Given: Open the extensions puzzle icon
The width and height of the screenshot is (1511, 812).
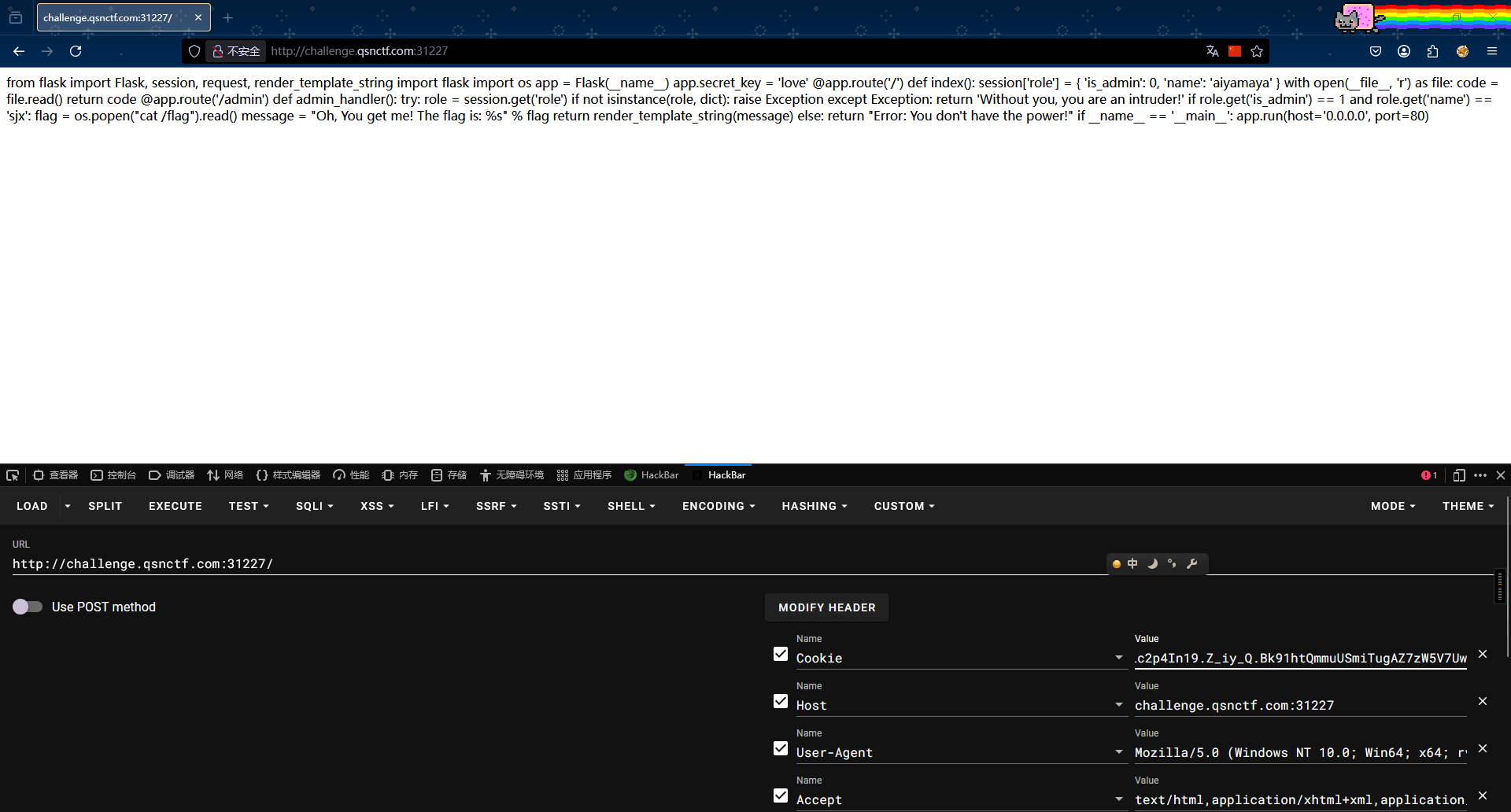Looking at the screenshot, I should (1432, 51).
